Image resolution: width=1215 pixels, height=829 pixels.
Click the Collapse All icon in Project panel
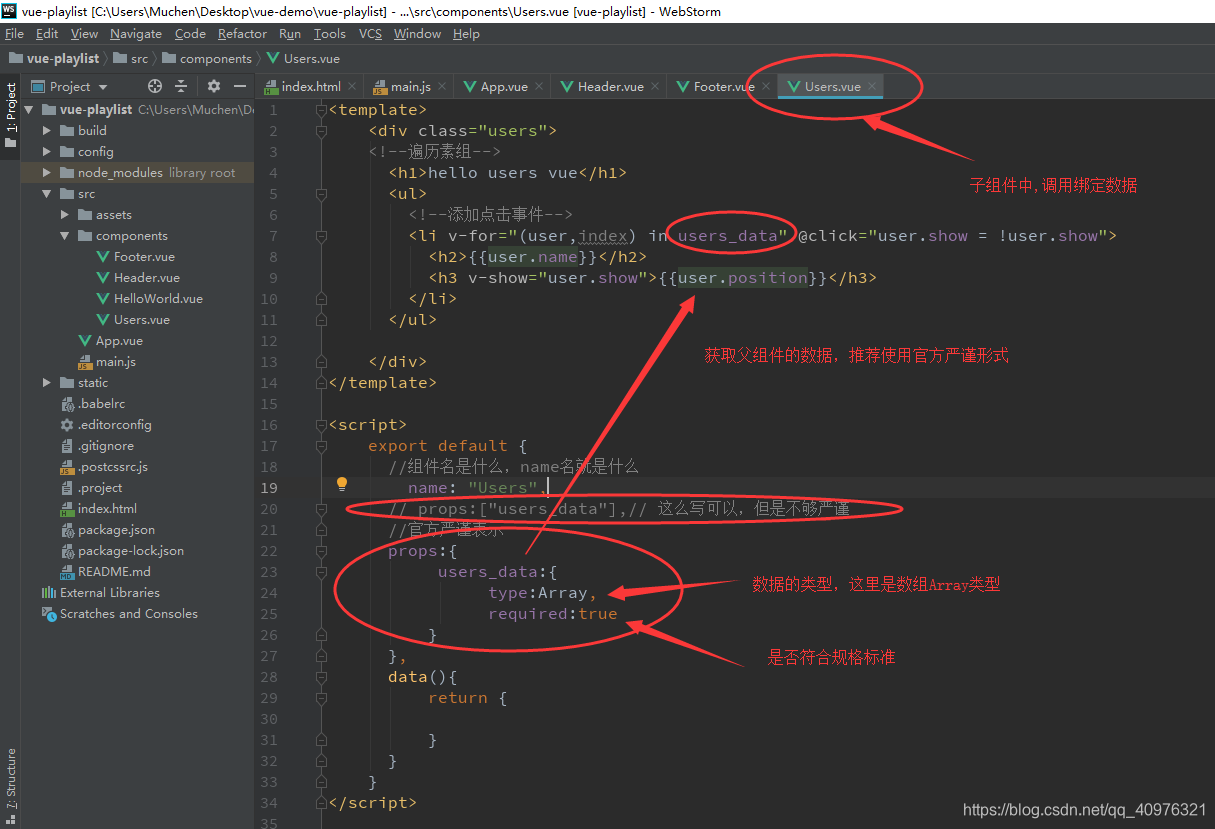(x=181, y=87)
